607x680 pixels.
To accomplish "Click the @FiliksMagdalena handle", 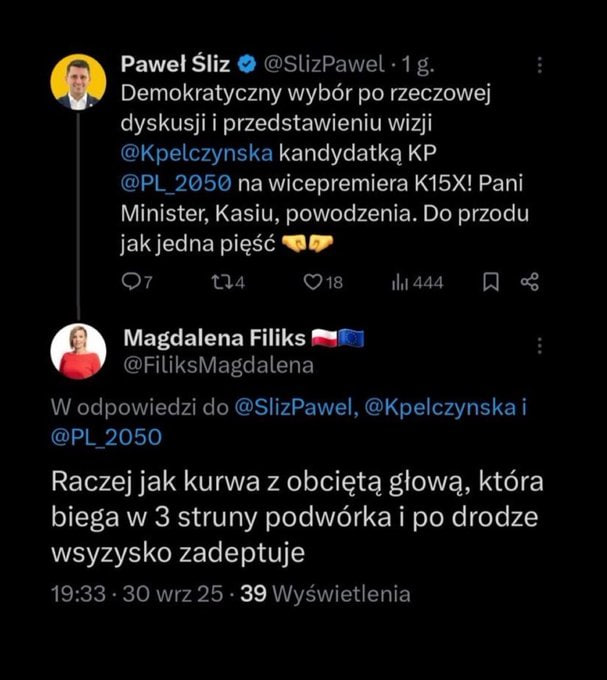I will click(217, 366).
